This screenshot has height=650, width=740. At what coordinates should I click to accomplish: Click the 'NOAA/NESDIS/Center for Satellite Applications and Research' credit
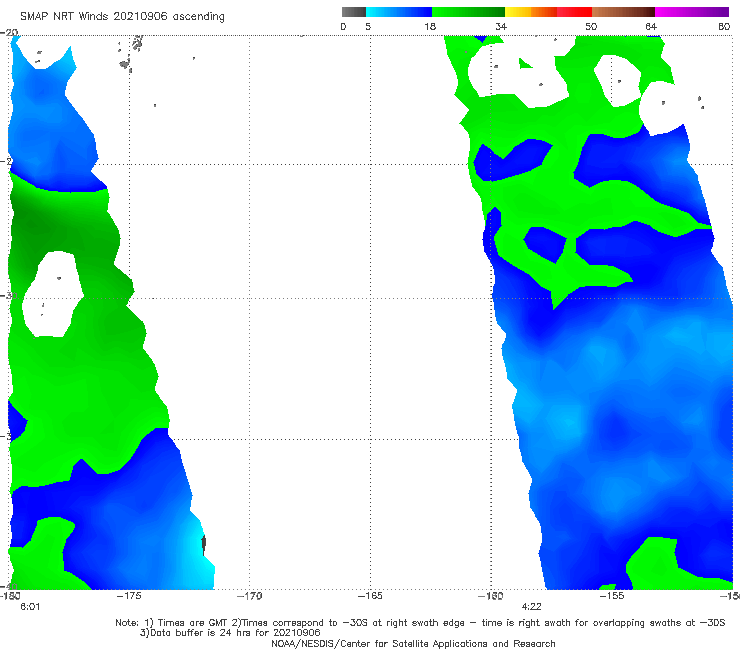click(413, 643)
